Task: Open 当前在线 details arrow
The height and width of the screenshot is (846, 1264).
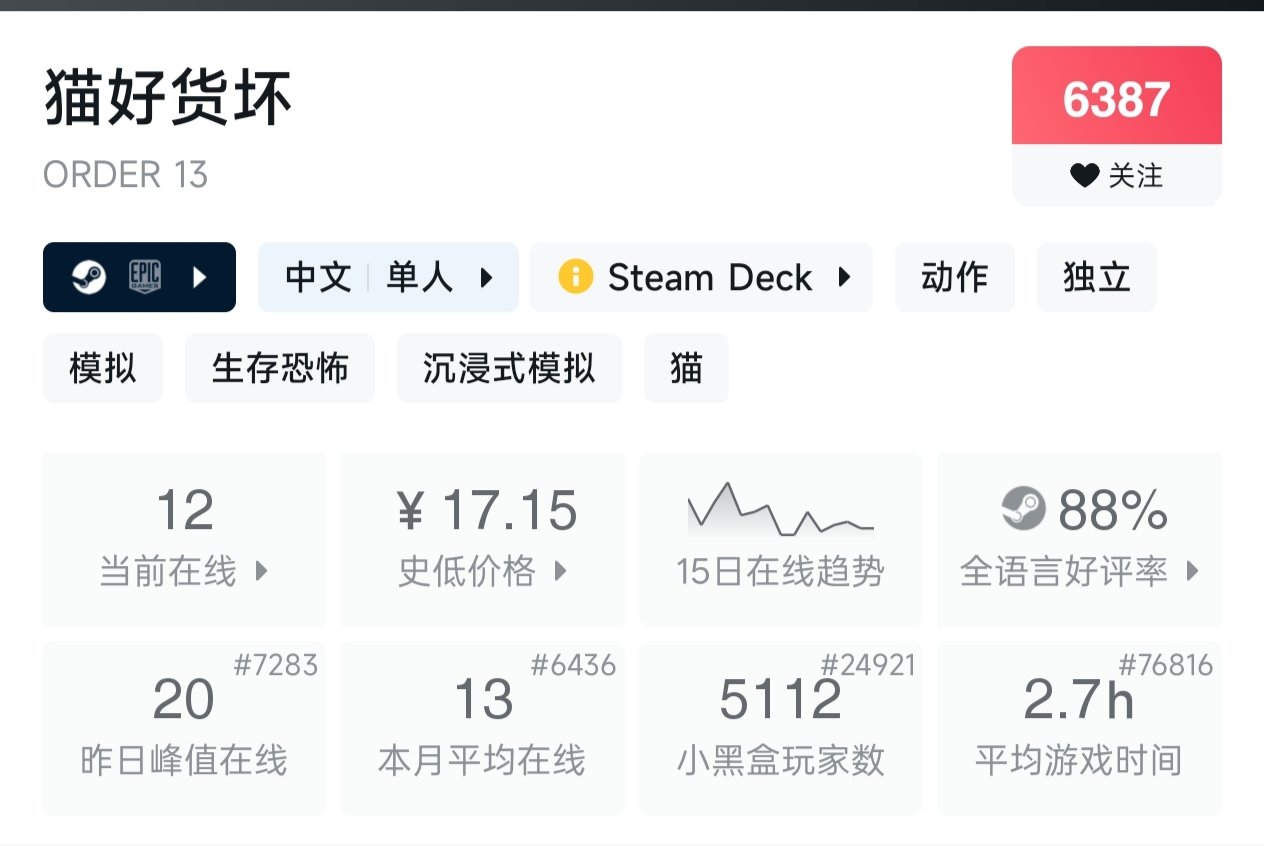Action: click(x=261, y=571)
